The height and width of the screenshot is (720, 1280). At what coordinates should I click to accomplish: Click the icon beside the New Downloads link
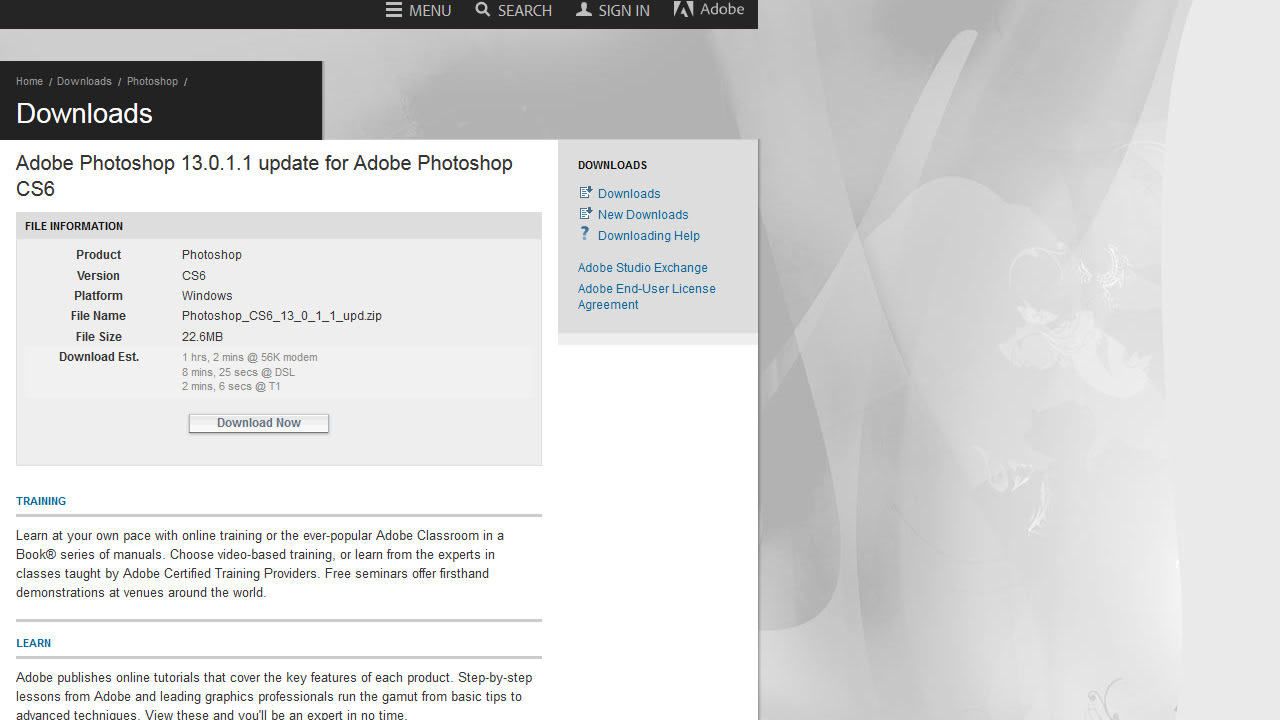(586, 213)
